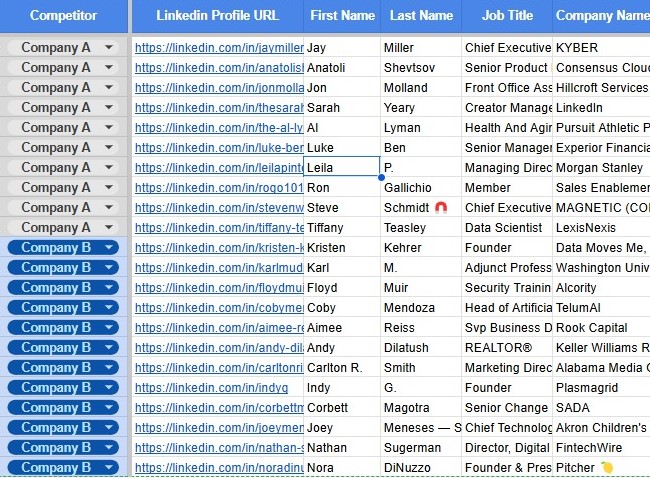
Task: Expand the Competitor dropdown for Leila P.
Action: (x=109, y=167)
